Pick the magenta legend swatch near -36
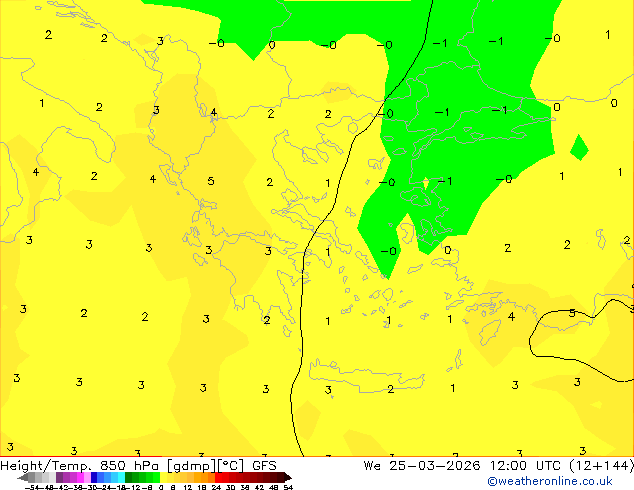Screen dimensions: 634x490 coord(80,477)
